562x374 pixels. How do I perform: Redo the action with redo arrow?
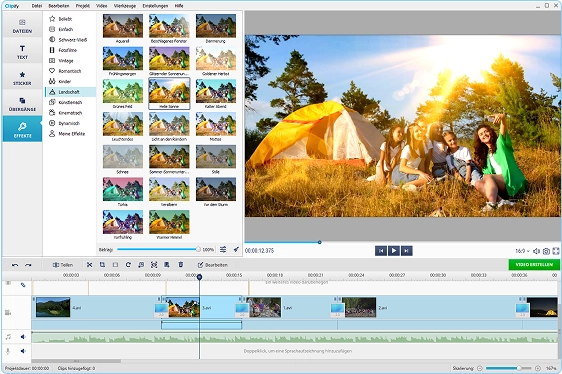[x=28, y=265]
